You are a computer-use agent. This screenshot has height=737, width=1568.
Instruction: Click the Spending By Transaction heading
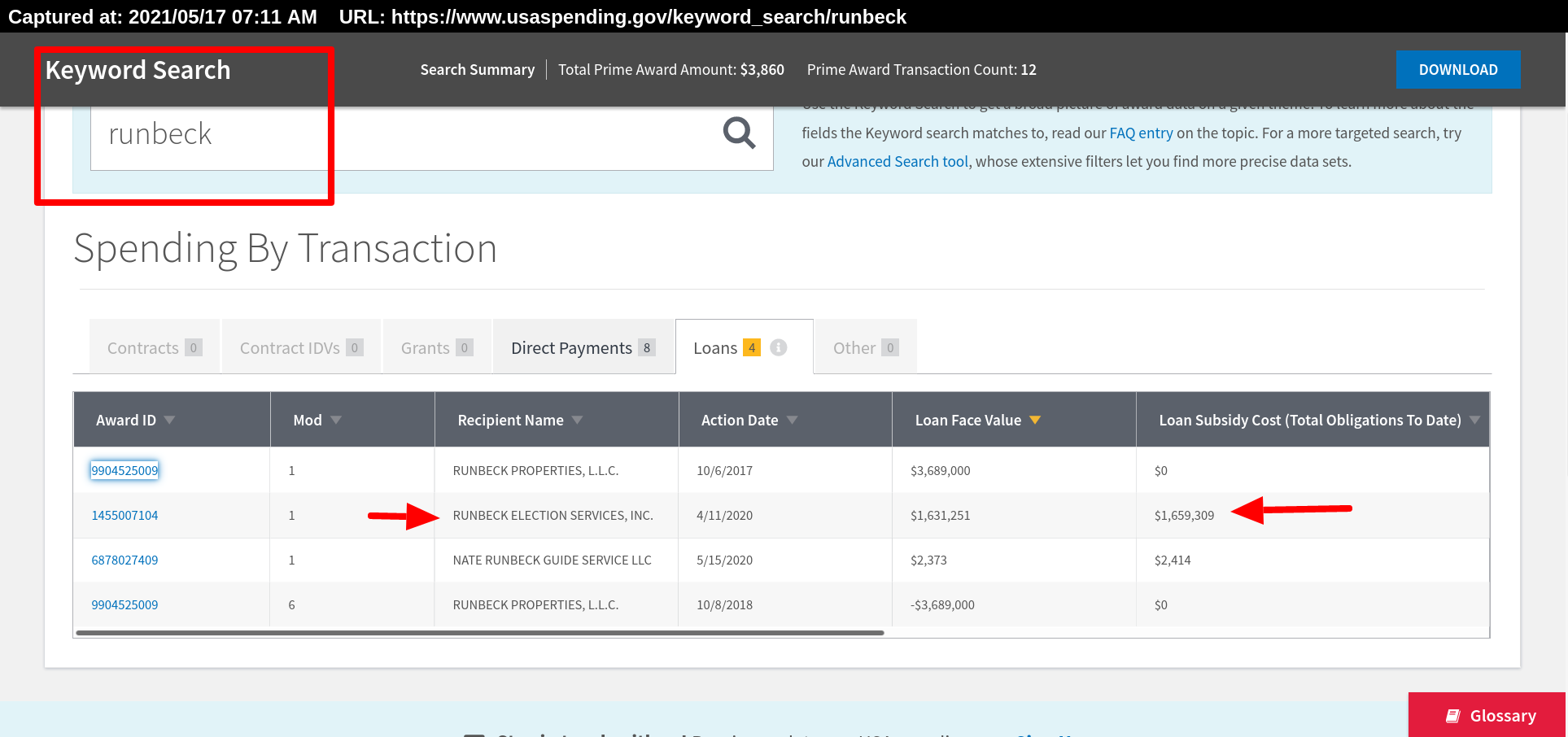(286, 249)
